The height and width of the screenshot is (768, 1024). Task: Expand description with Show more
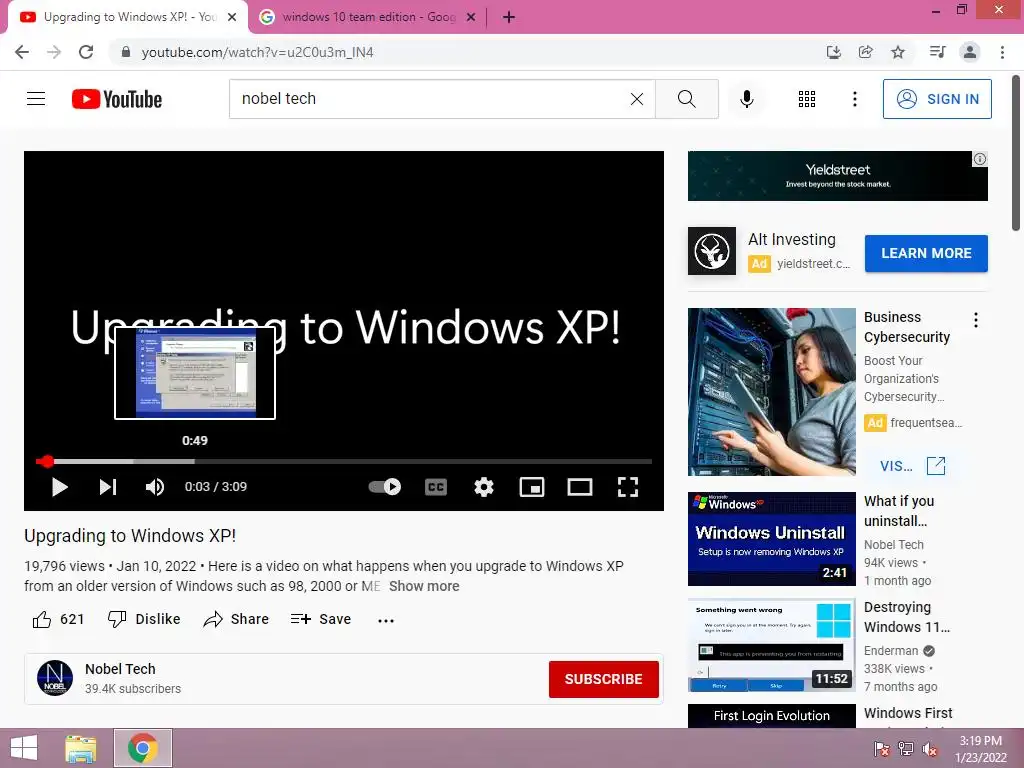coord(424,586)
